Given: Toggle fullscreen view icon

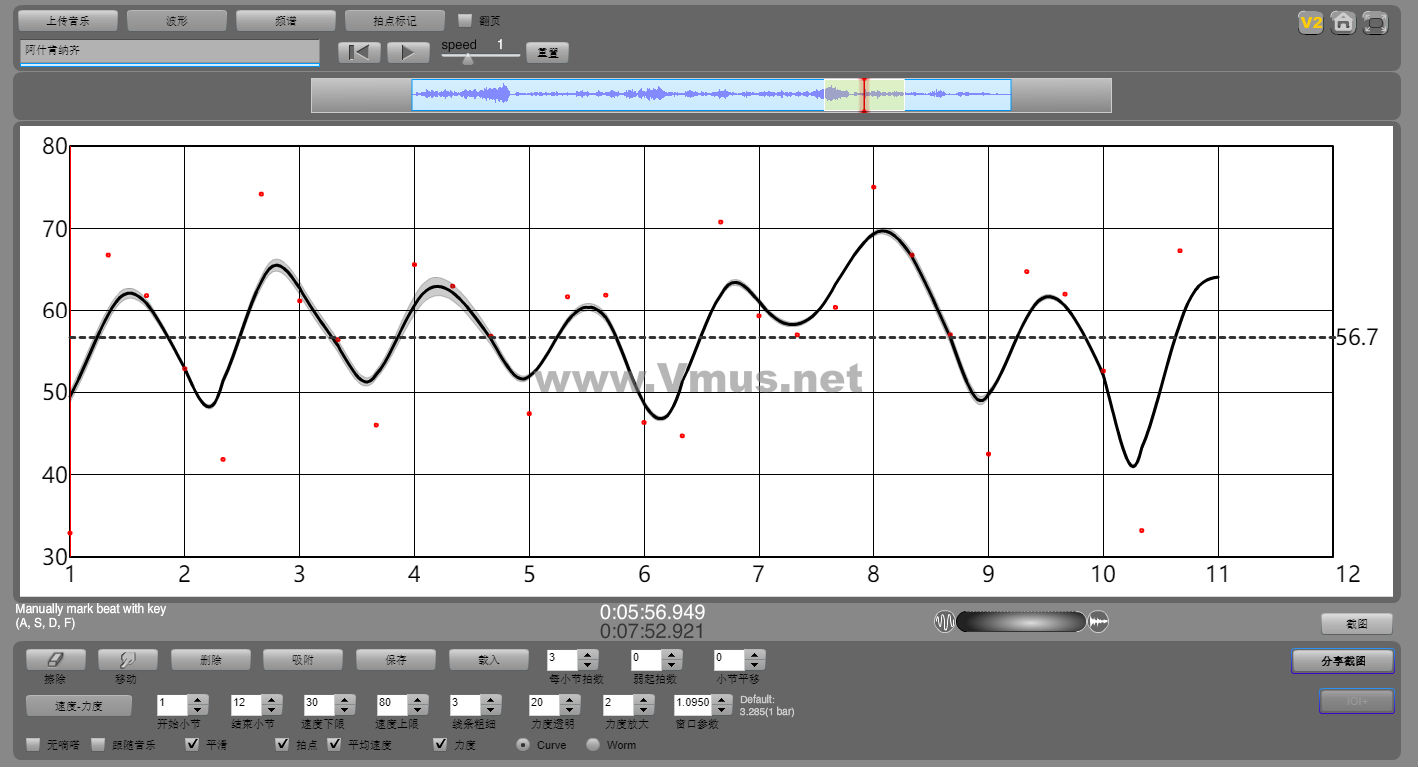Looking at the screenshot, I should (1376, 22).
